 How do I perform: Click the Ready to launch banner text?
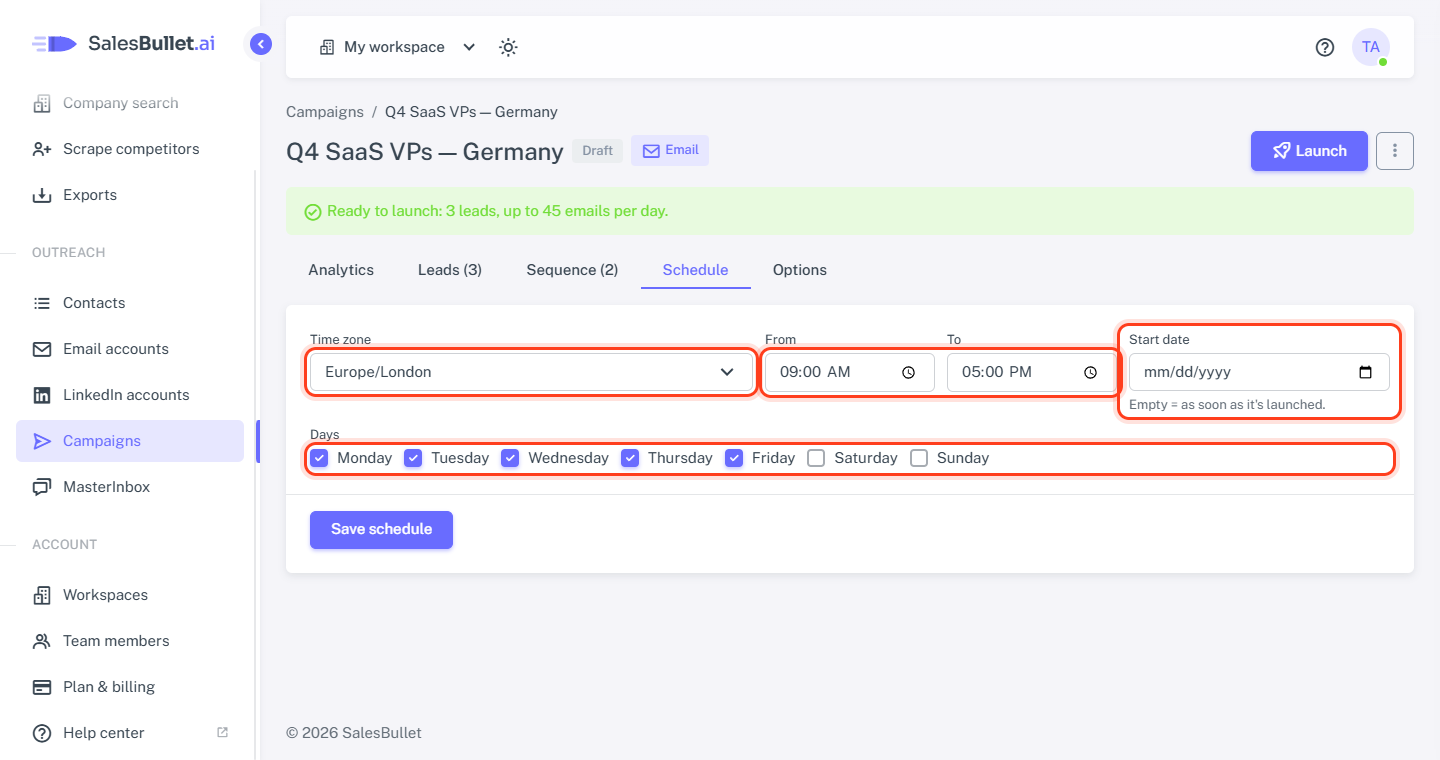click(x=497, y=212)
